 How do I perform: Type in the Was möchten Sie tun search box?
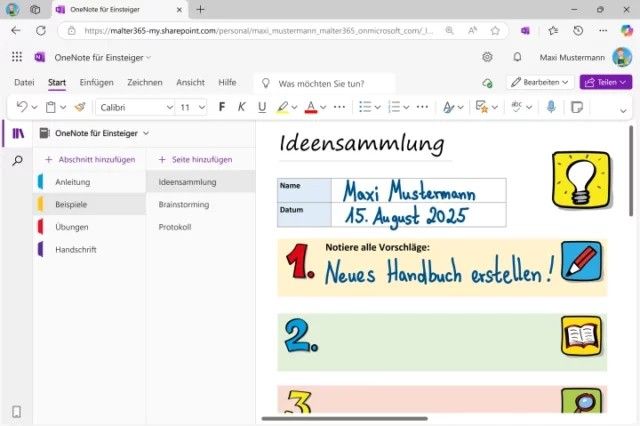pos(330,82)
